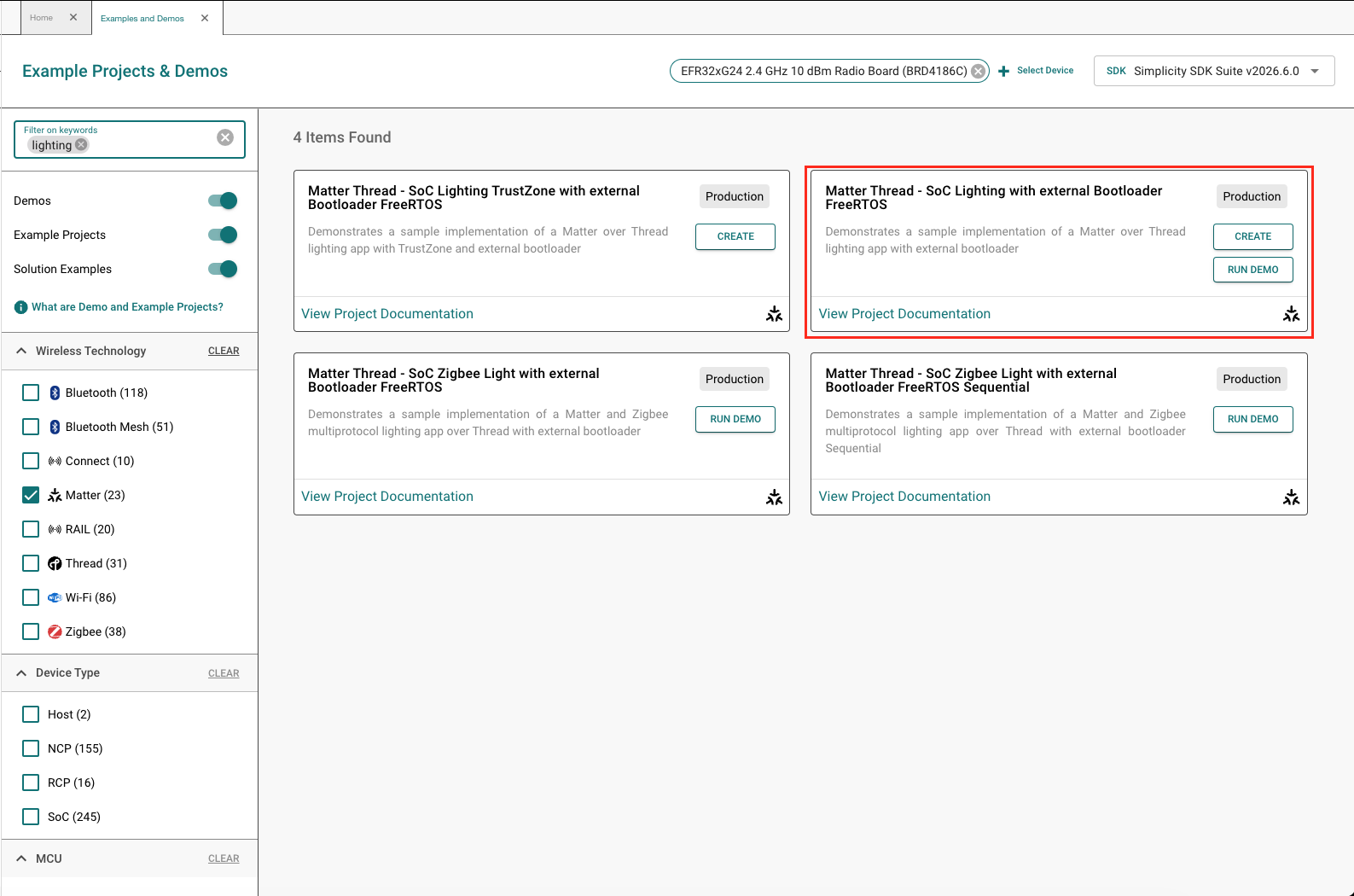This screenshot has width=1354, height=896.
Task: Click the Zigbee logo icon
Action: click(x=55, y=631)
